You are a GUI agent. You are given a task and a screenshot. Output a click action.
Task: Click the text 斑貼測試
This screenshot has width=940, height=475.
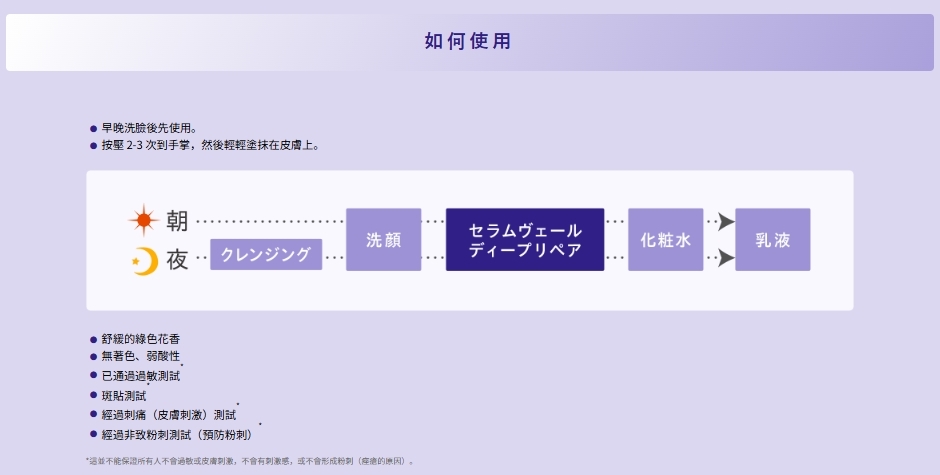click(x=124, y=396)
